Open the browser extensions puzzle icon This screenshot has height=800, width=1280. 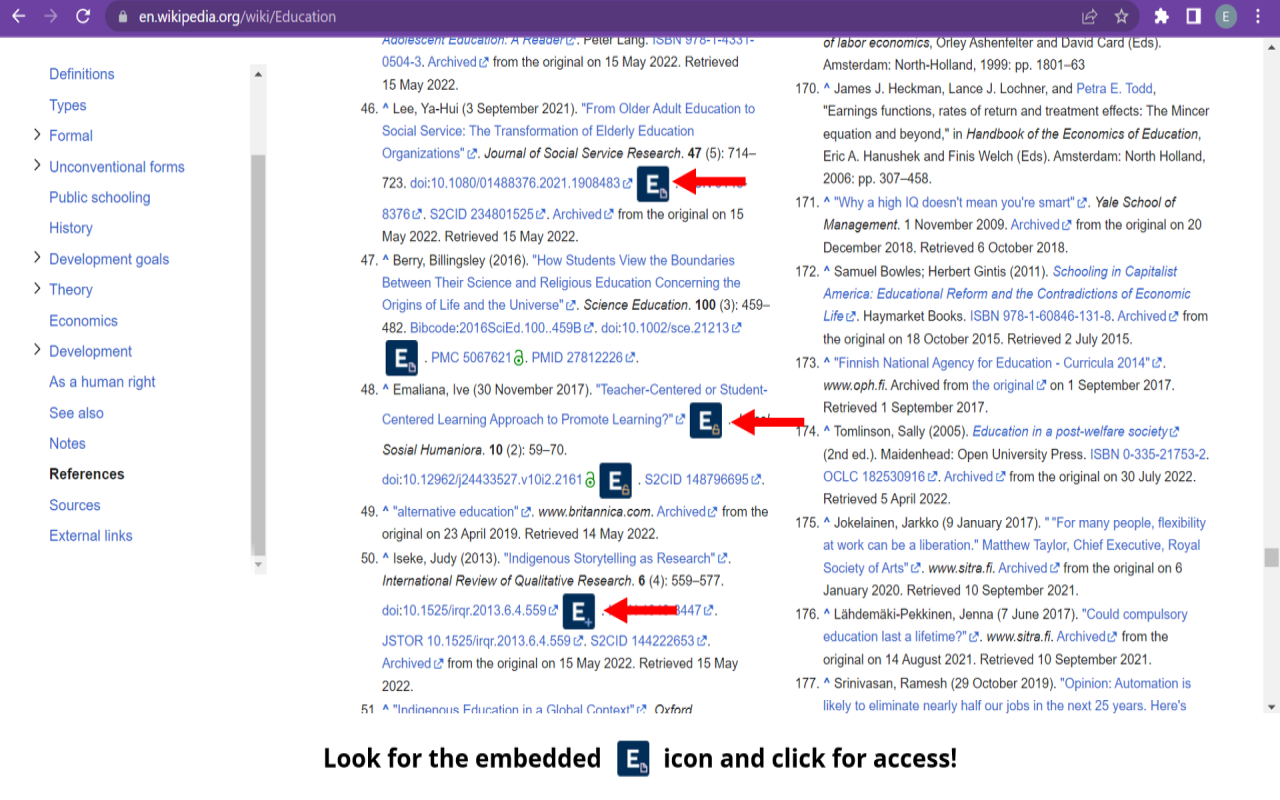(x=1163, y=16)
